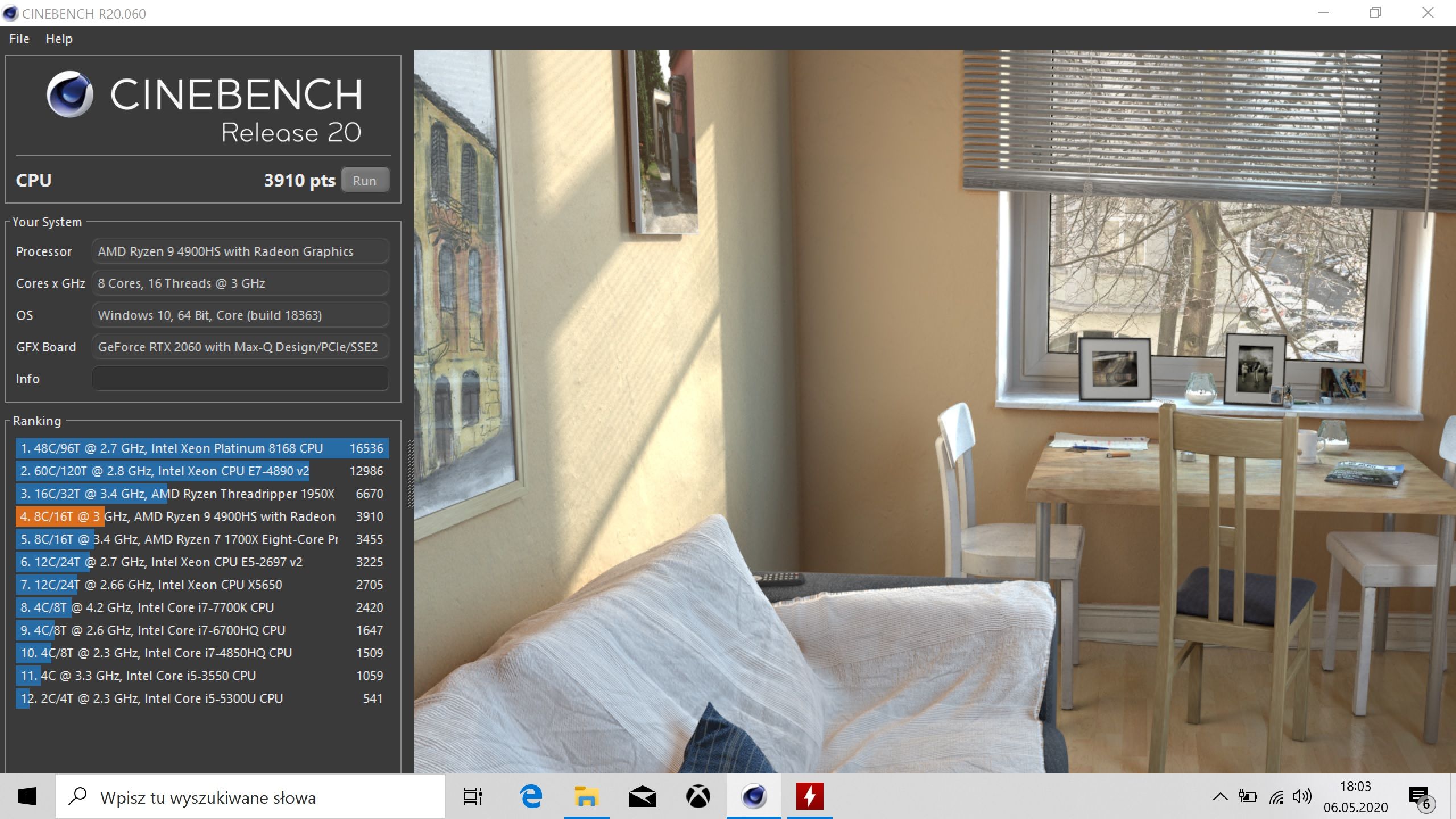Click the panel splitter grip beside Ranking

[x=410, y=473]
